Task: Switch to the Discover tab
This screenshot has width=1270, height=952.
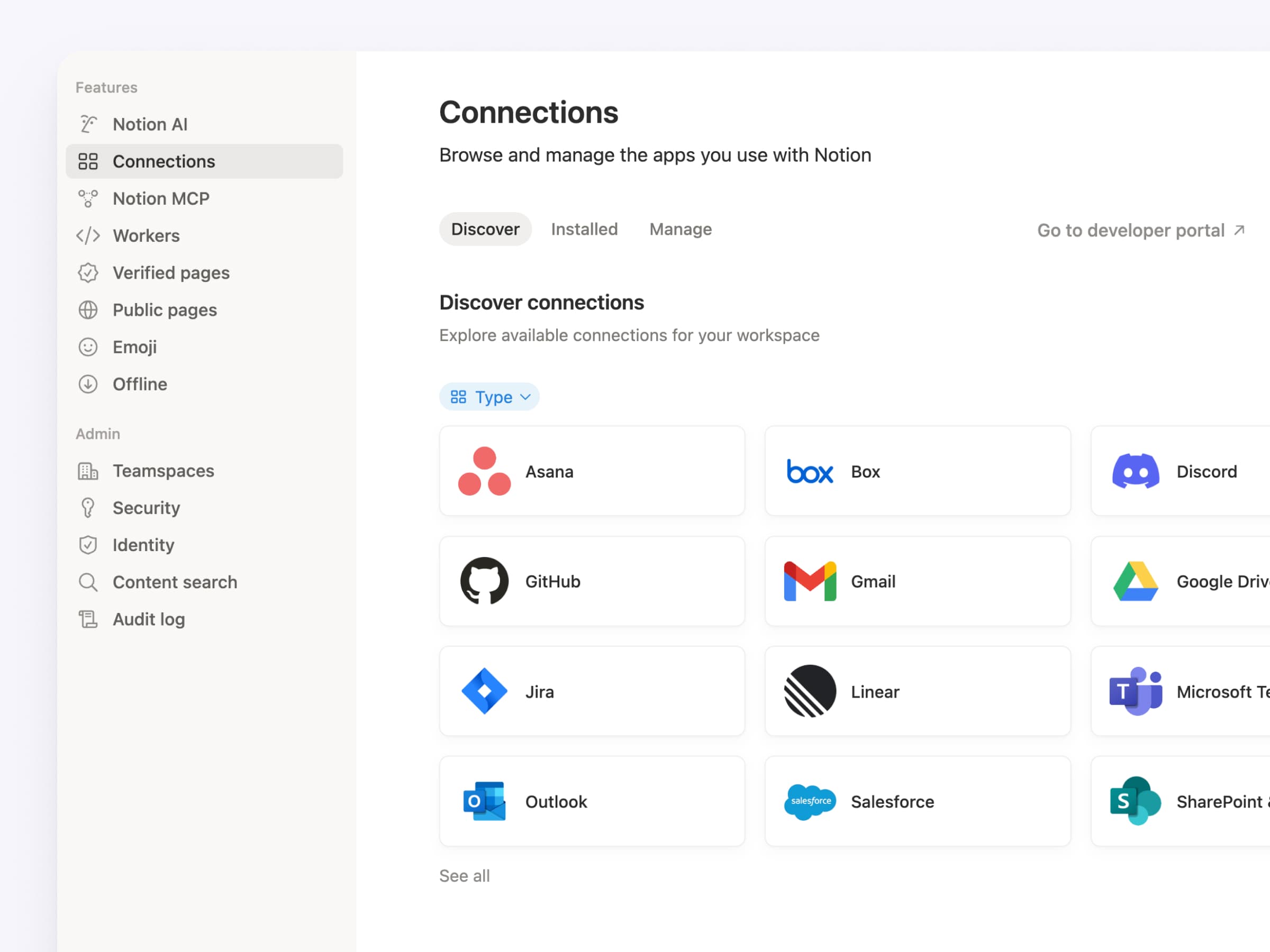Action: [485, 229]
